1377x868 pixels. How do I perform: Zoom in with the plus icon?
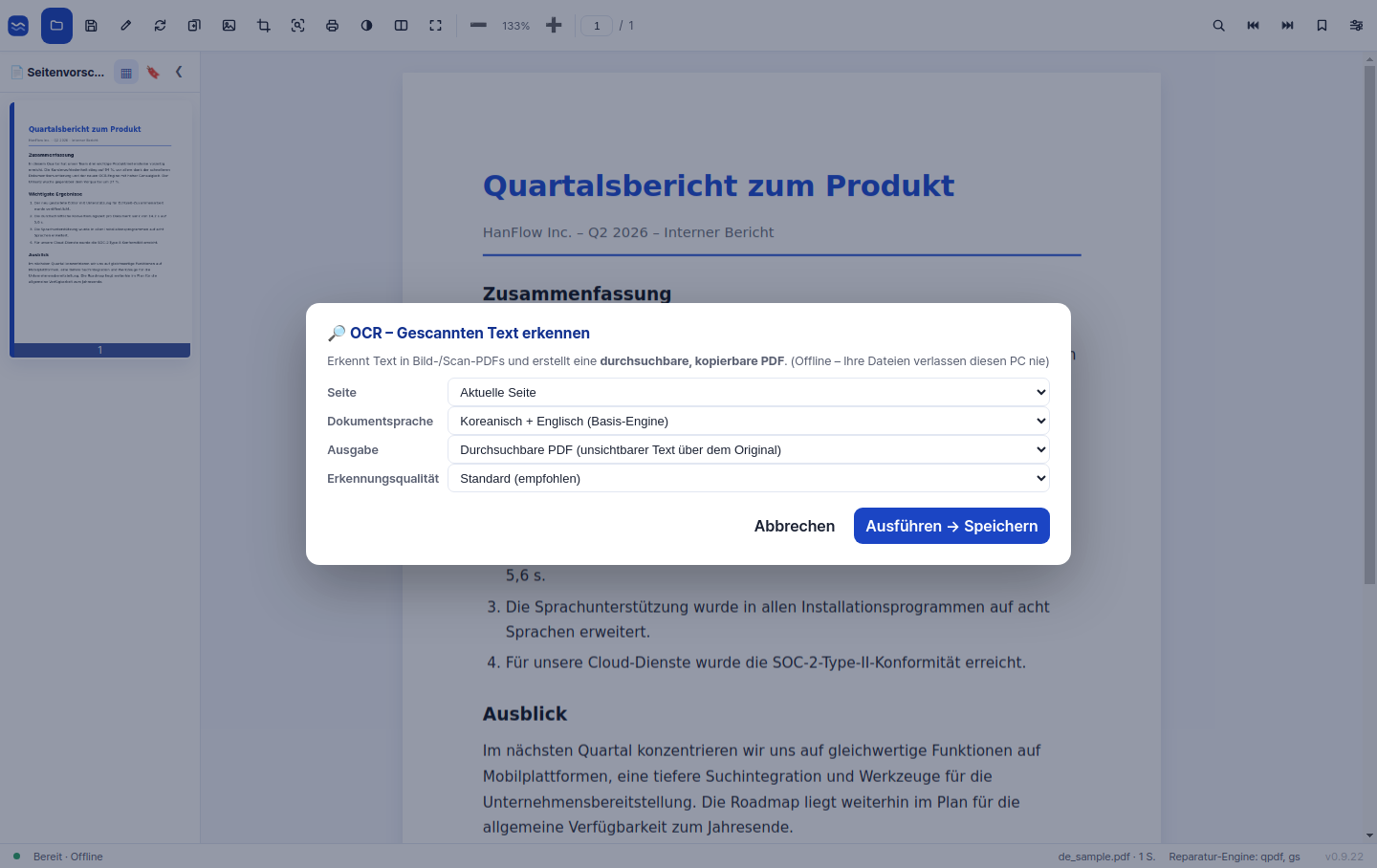pyautogui.click(x=554, y=25)
